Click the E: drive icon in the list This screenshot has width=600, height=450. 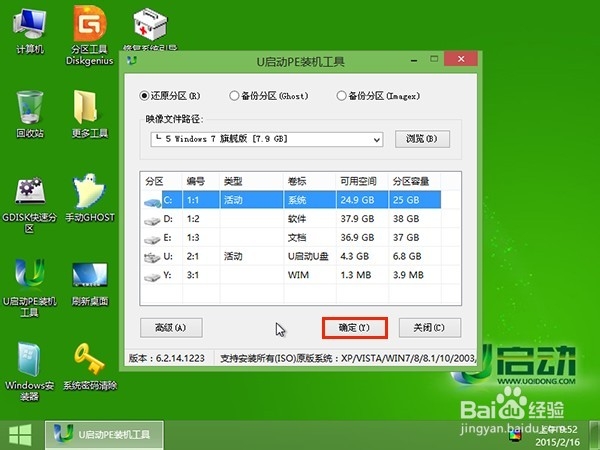pyautogui.click(x=152, y=239)
